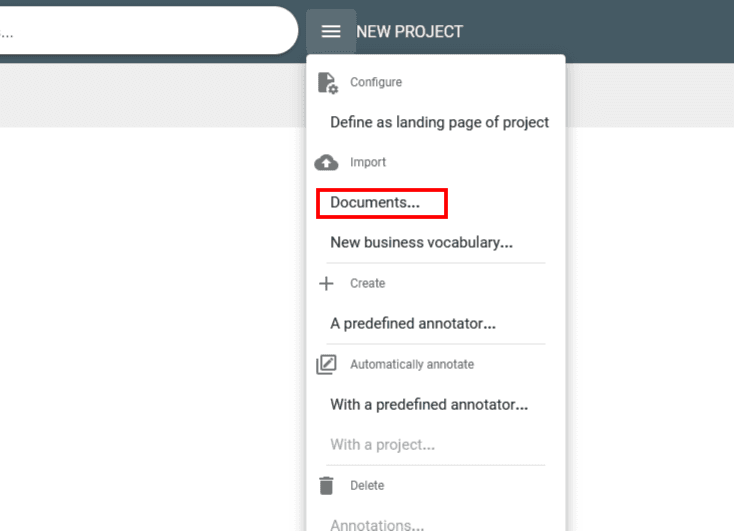Open the Documents... import option
The image size is (734, 531).
pos(375,202)
